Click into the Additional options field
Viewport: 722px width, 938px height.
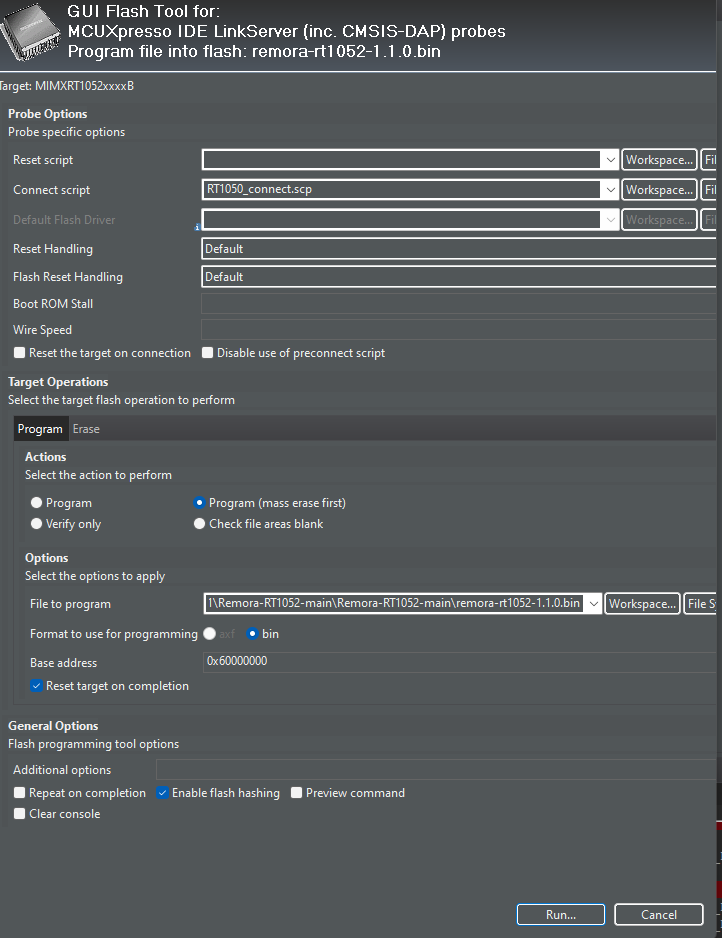coord(436,770)
